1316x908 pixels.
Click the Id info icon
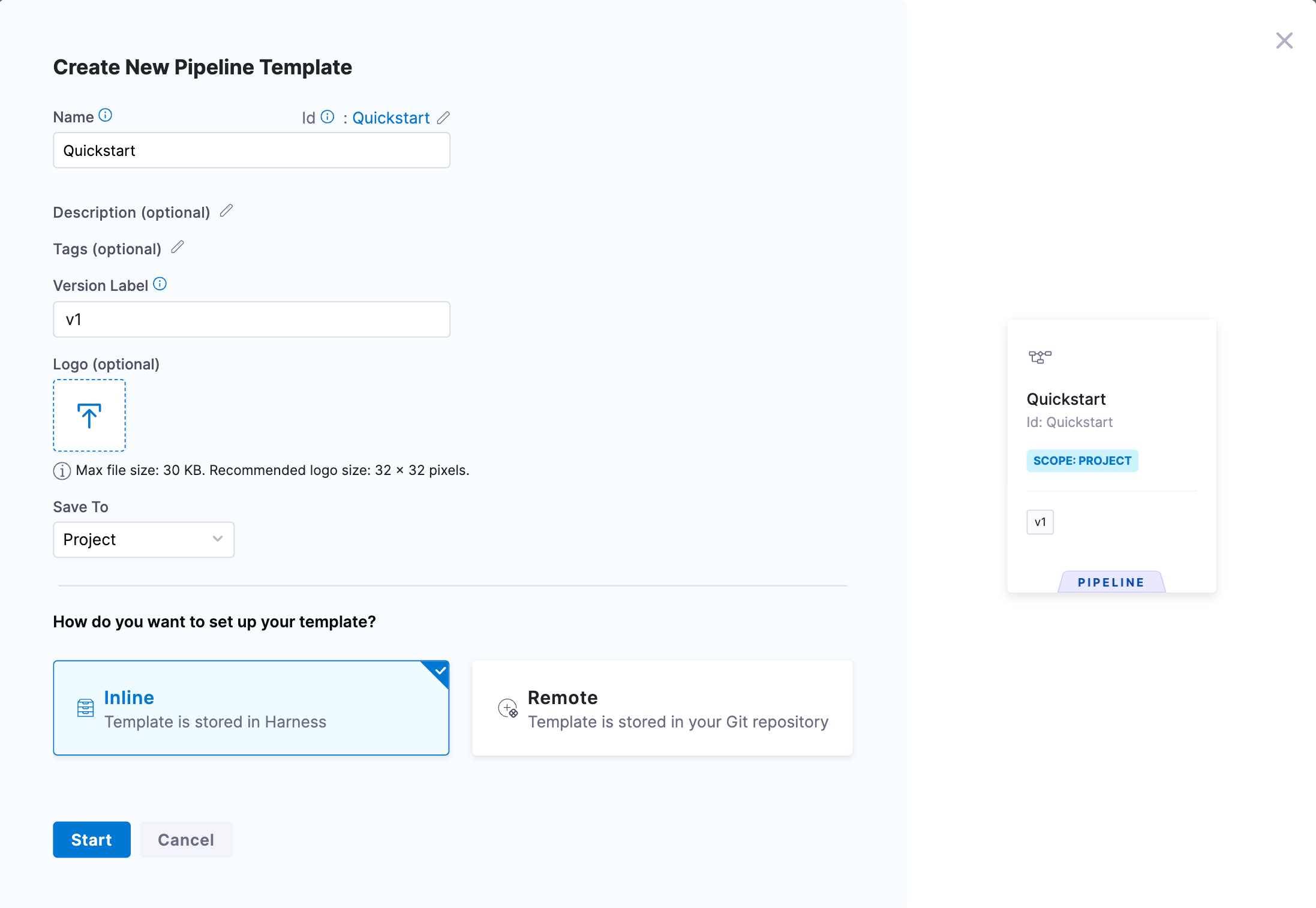pos(328,116)
